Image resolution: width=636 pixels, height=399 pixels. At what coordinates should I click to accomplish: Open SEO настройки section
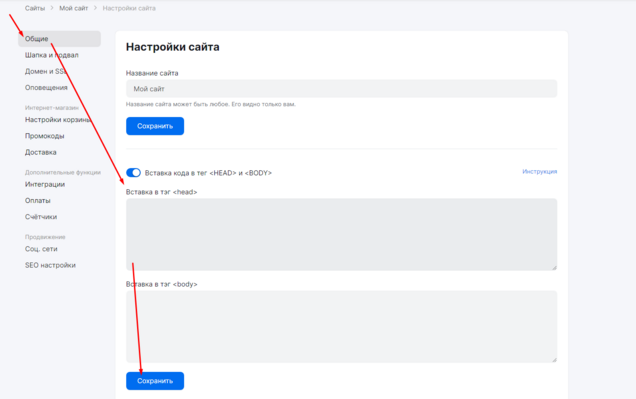50,265
